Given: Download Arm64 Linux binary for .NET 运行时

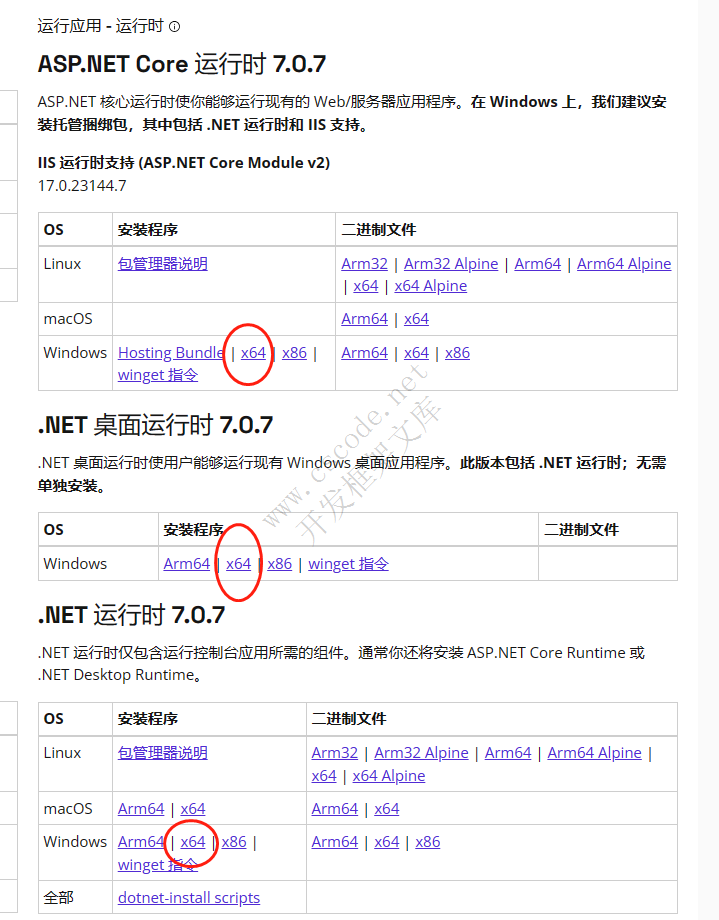Looking at the screenshot, I should click(x=508, y=753).
